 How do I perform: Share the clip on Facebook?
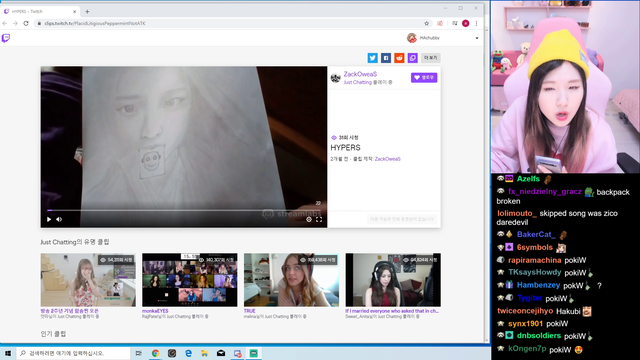[386, 58]
